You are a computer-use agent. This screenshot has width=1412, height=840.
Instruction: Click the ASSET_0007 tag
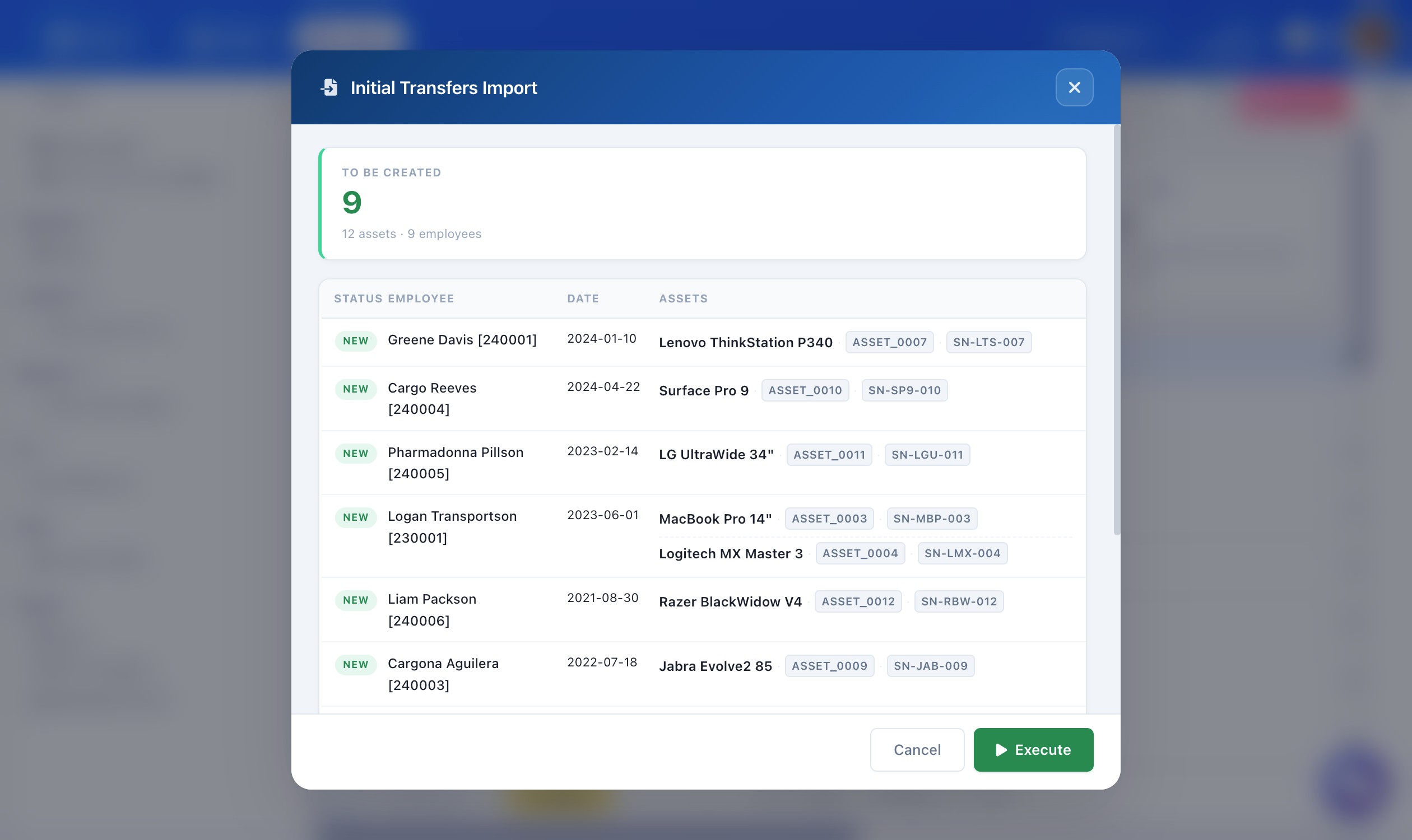click(889, 342)
